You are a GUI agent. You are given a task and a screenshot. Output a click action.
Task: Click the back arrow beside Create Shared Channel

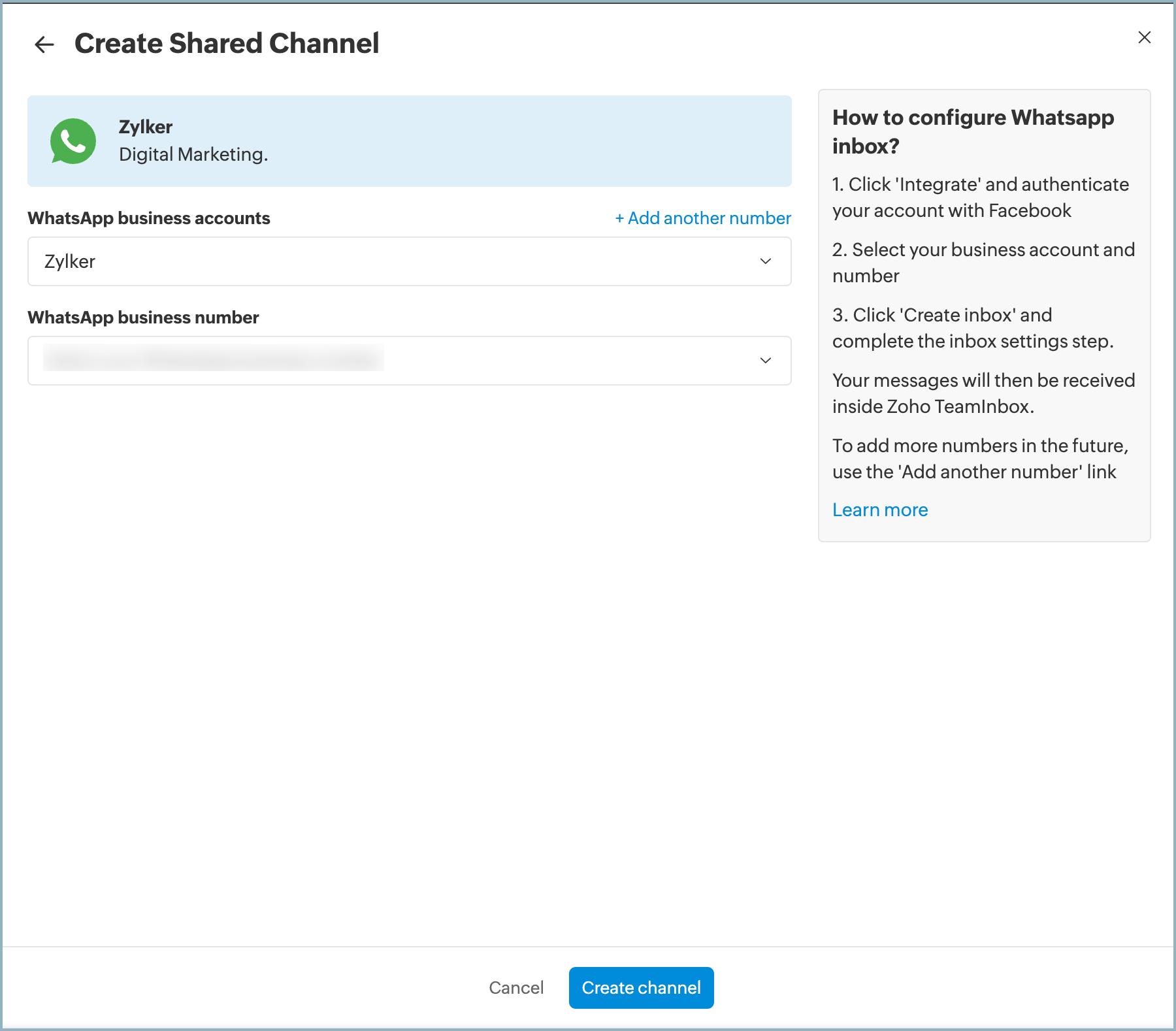coord(44,44)
